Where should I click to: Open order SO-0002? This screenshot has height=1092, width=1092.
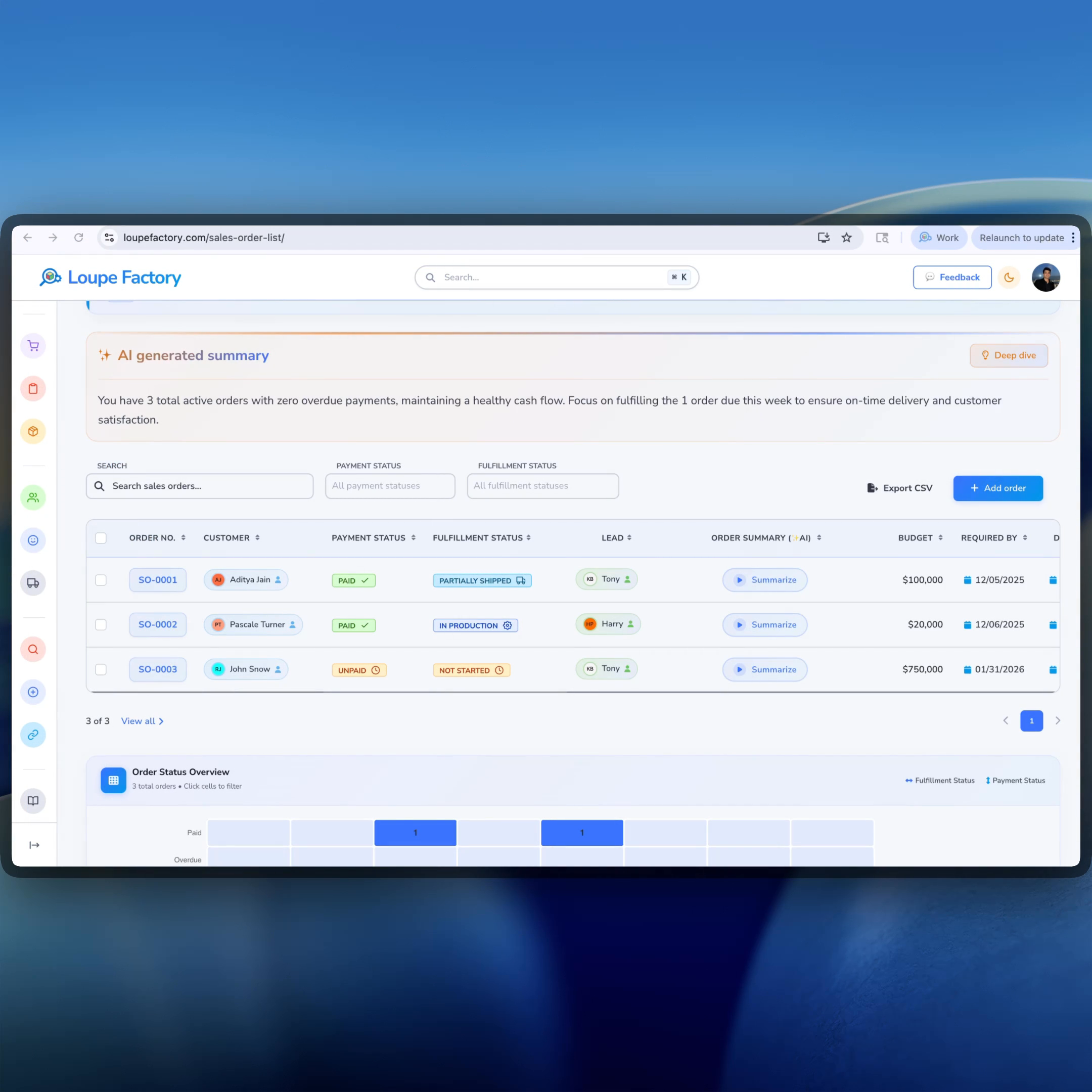tap(158, 624)
